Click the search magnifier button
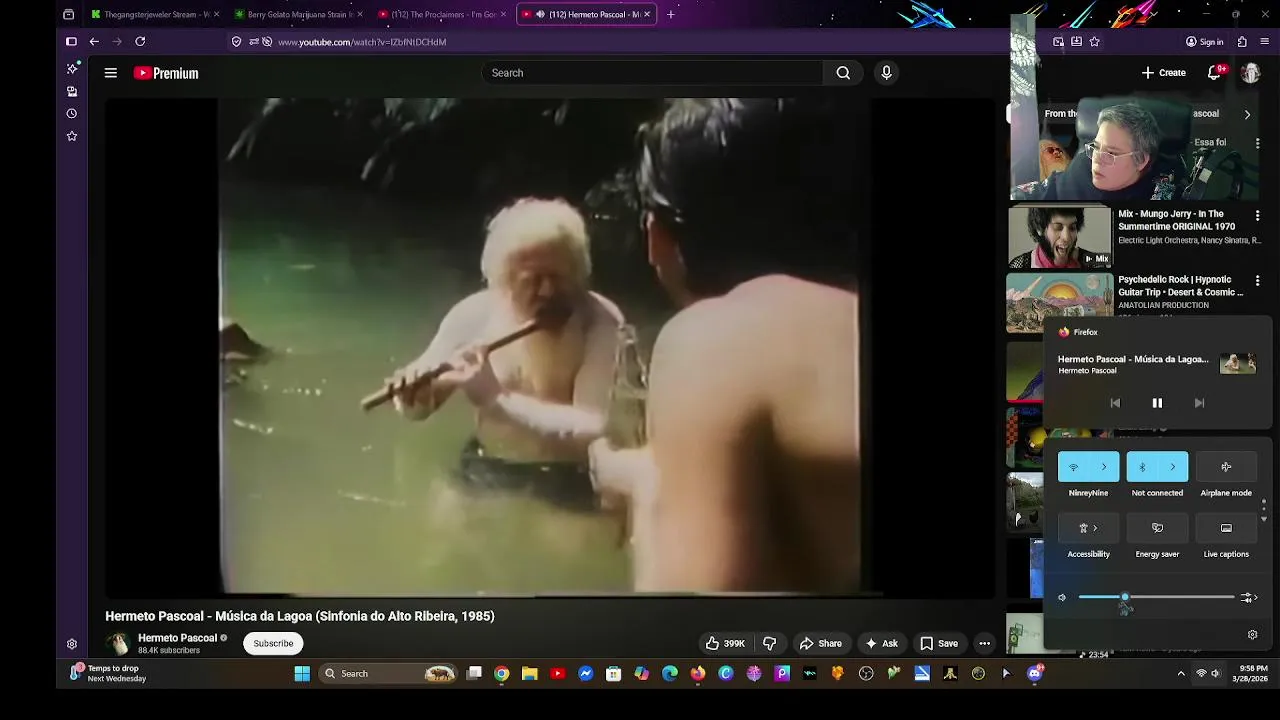1280x720 pixels. 843,73
